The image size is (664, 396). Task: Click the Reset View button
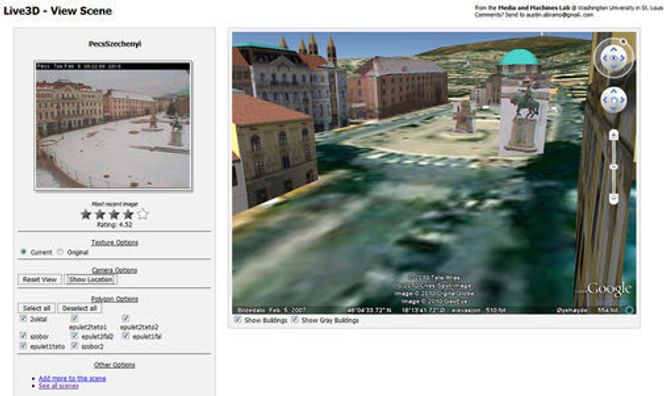click(x=40, y=280)
